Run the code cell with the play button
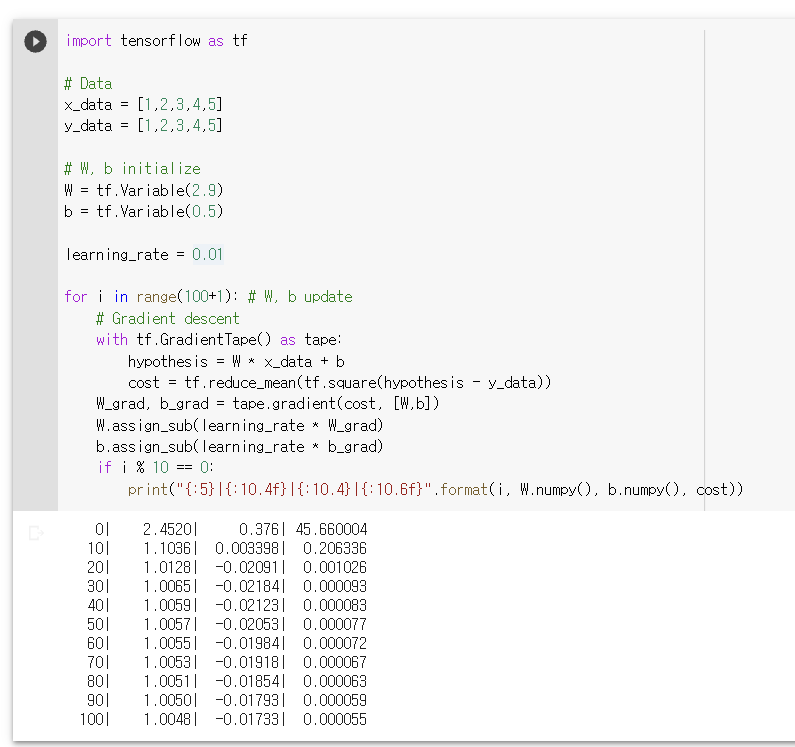 pos(35,42)
